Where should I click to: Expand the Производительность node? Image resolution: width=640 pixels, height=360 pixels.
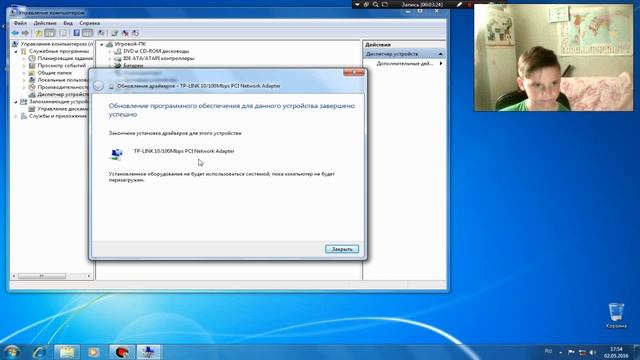[x=24, y=87]
